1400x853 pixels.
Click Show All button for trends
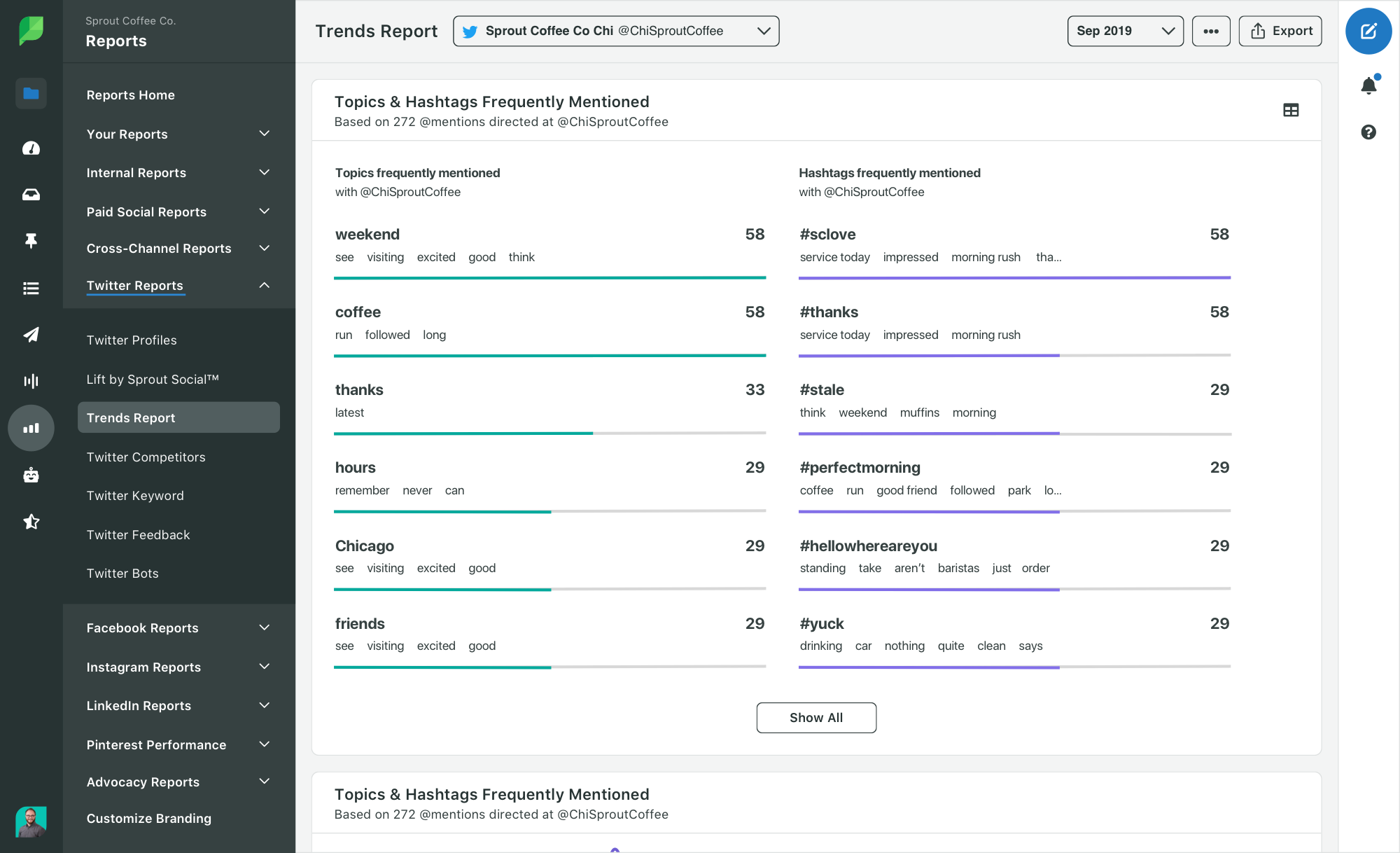coord(816,717)
